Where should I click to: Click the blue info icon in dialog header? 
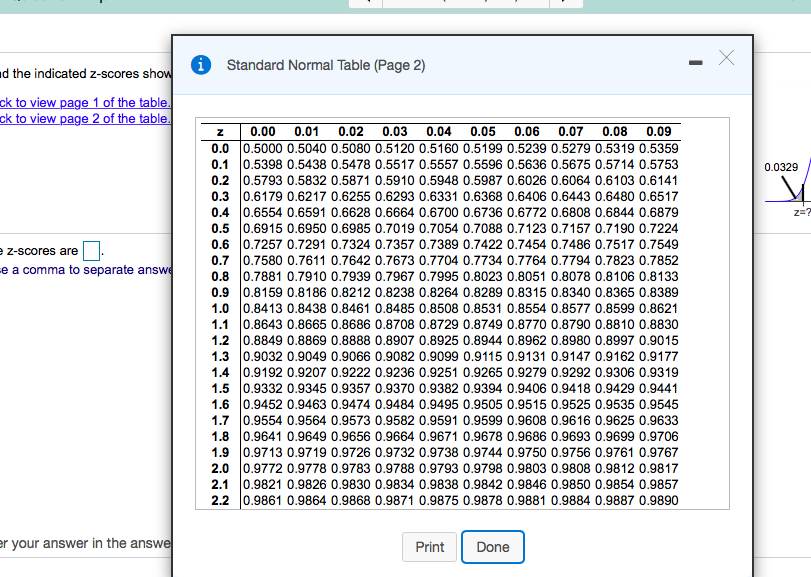(201, 65)
